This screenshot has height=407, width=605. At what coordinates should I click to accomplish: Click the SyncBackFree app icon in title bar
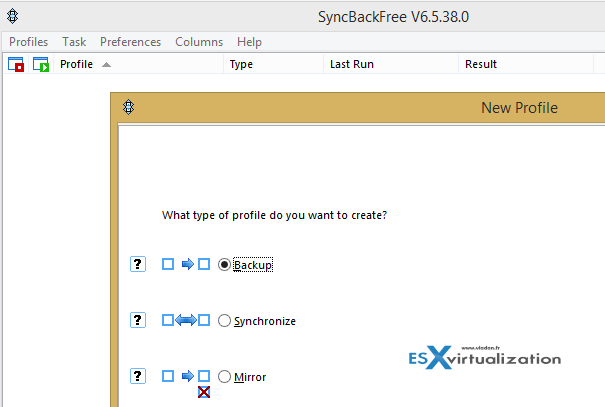click(13, 16)
